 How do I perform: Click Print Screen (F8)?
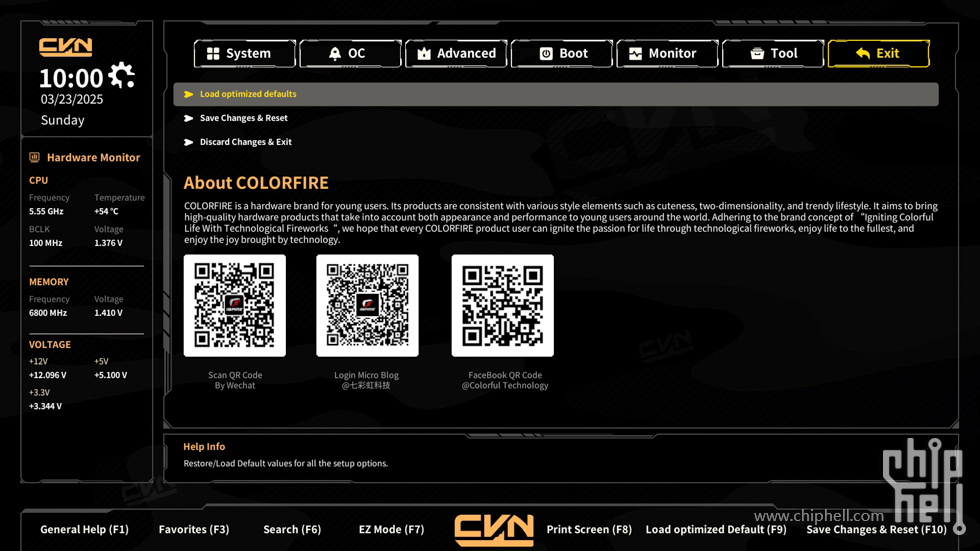[x=589, y=529]
